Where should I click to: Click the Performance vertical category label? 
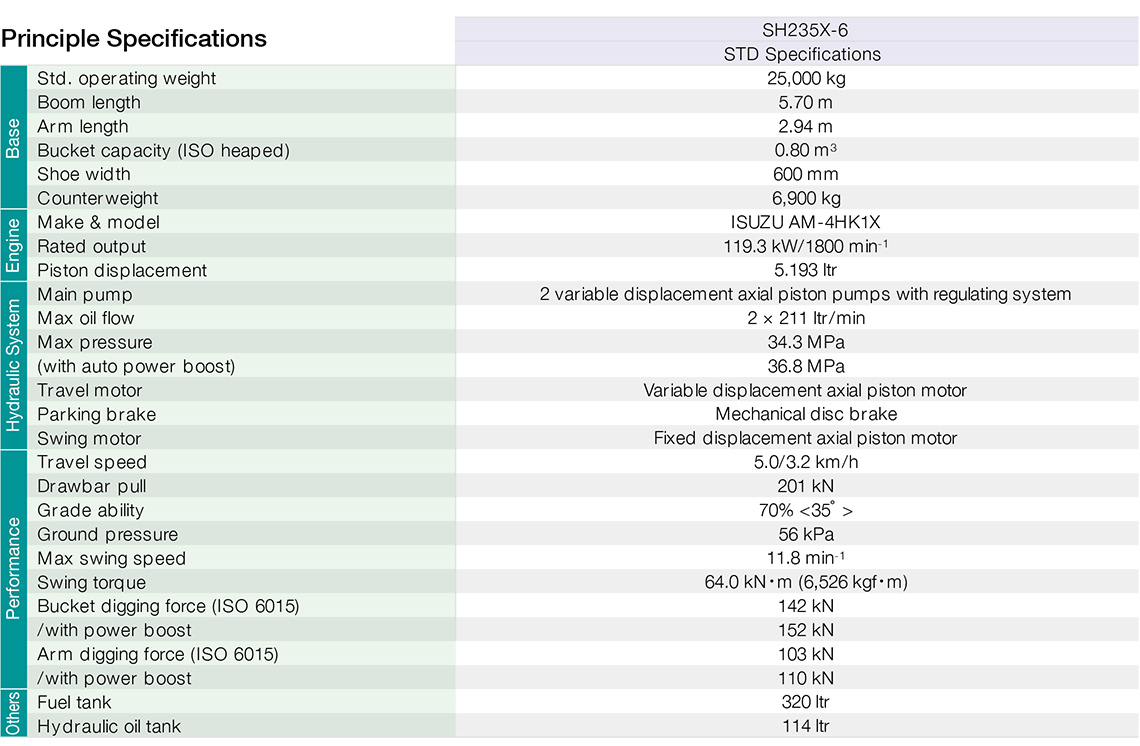pyautogui.click(x=14, y=570)
